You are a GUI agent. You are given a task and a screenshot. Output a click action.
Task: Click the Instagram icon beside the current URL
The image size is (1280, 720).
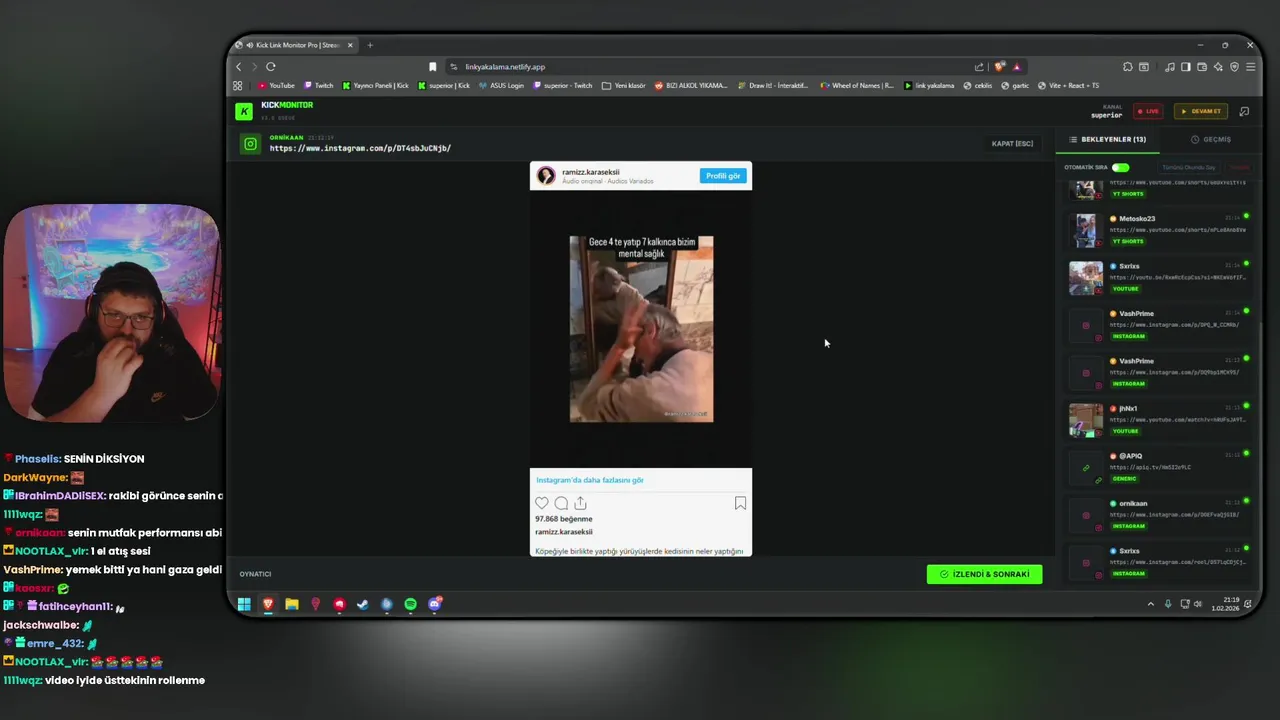pyautogui.click(x=250, y=144)
